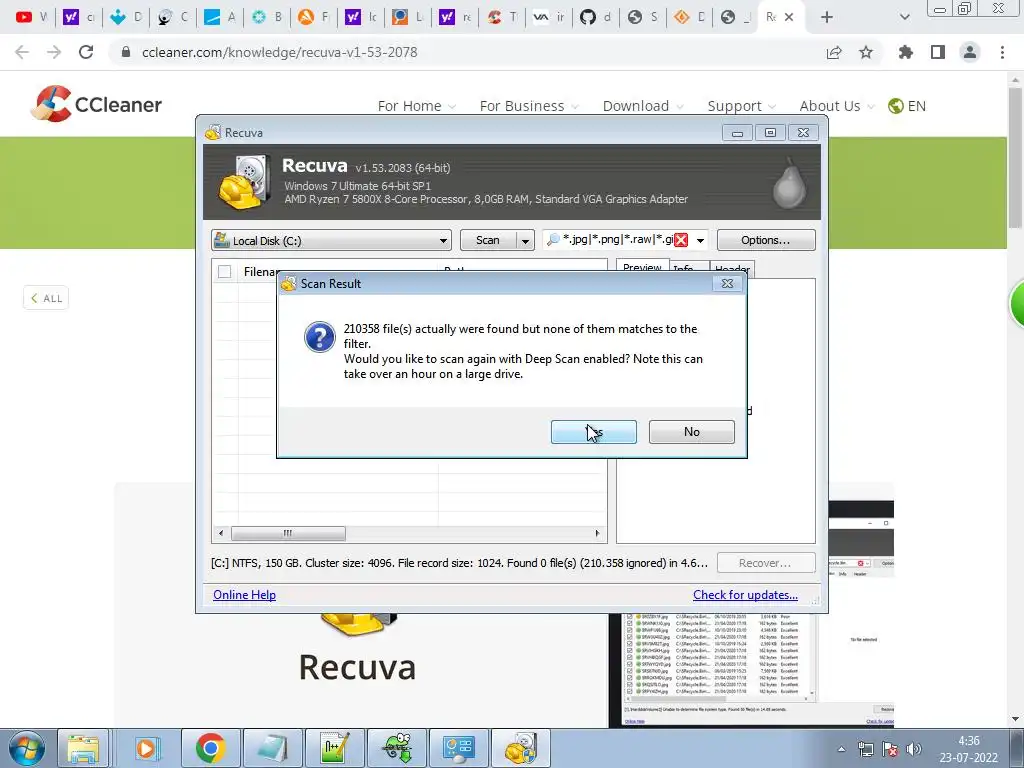The height and width of the screenshot is (768, 1024).
Task: Open the For Business menu
Action: pos(529,106)
